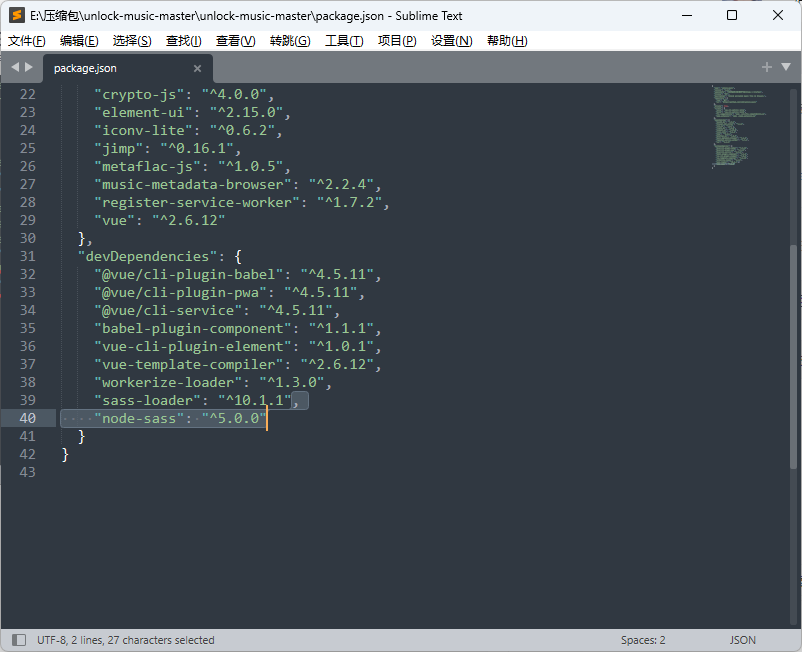The image size is (802, 652).
Task: Place cursor on "jimp" key
Action: click(x=119, y=149)
